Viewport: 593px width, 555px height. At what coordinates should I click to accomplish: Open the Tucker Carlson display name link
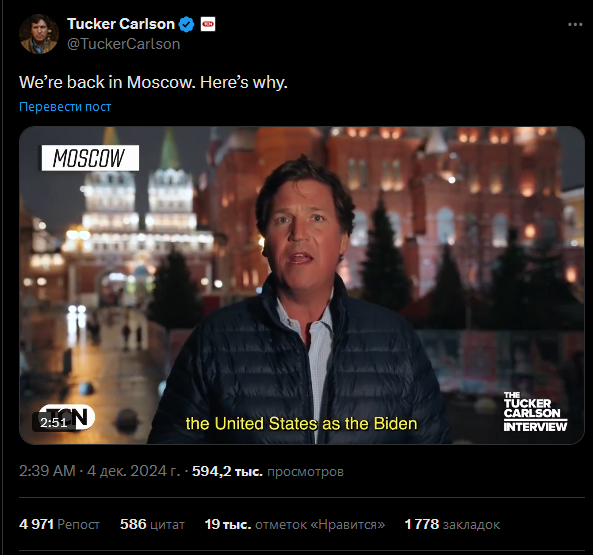pyautogui.click(x=121, y=24)
